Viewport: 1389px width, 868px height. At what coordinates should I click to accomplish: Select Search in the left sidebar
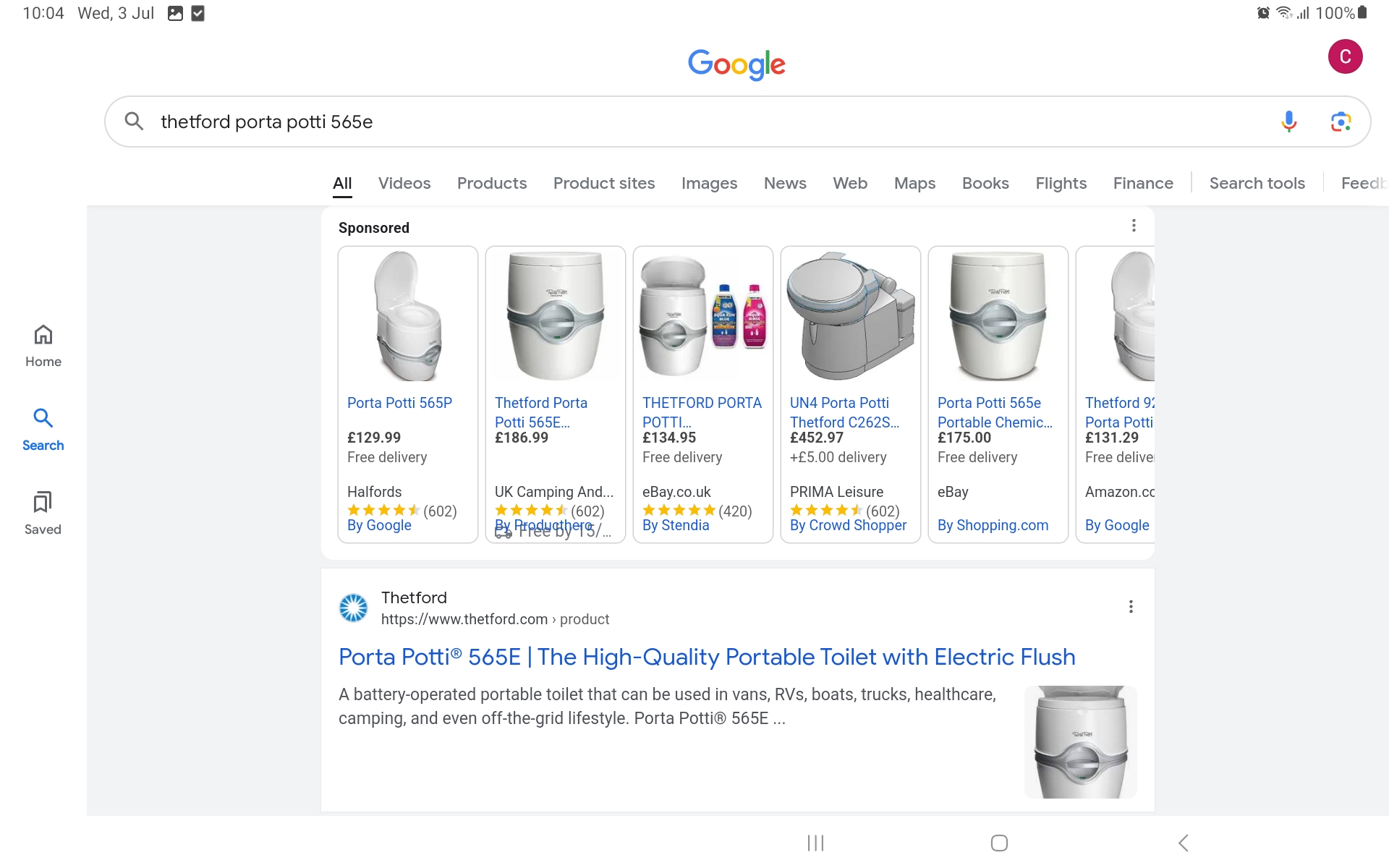pyautogui.click(x=43, y=430)
